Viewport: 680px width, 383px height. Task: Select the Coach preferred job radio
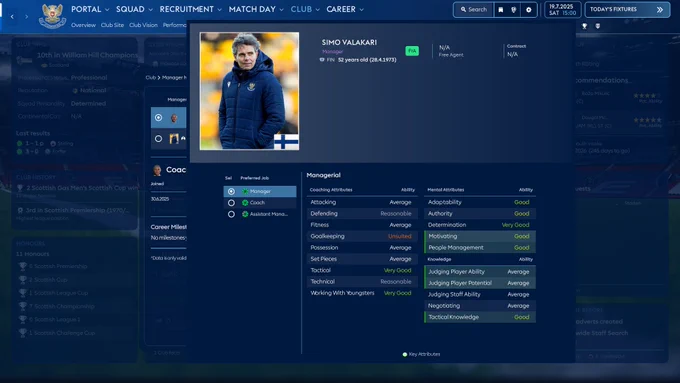(231, 203)
